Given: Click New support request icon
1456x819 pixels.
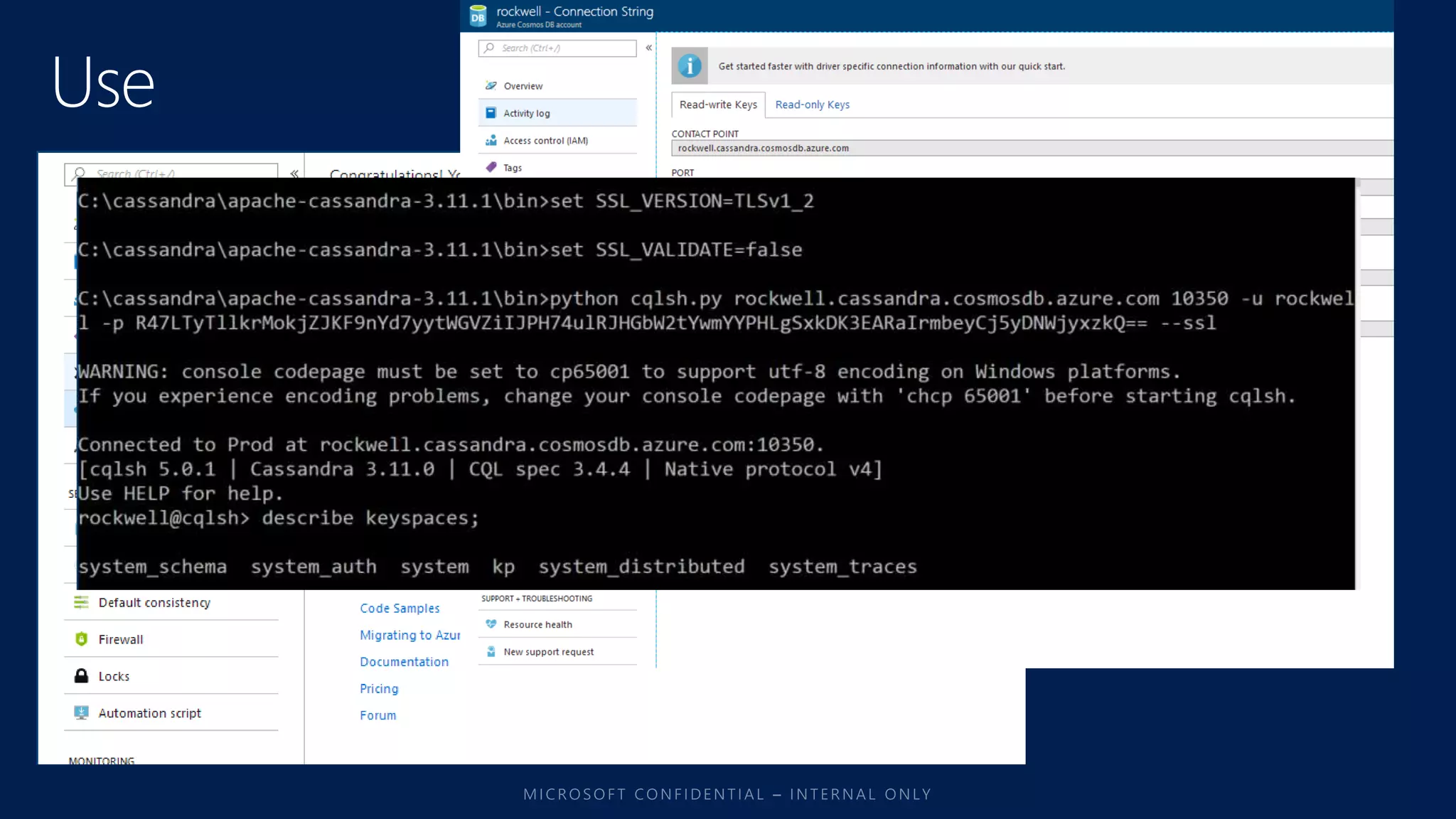Looking at the screenshot, I should (491, 652).
